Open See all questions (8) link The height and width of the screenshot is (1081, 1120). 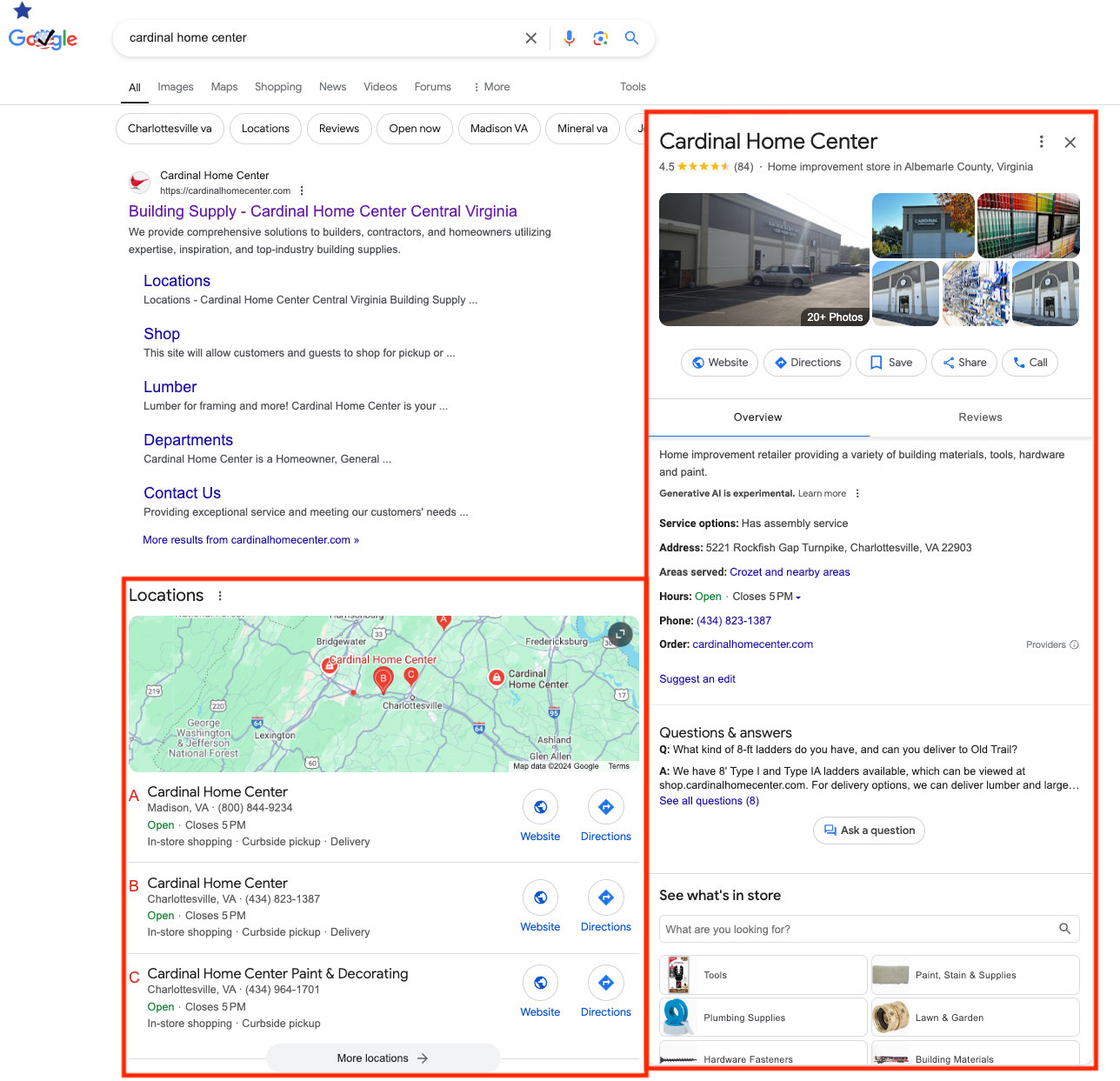click(x=709, y=801)
